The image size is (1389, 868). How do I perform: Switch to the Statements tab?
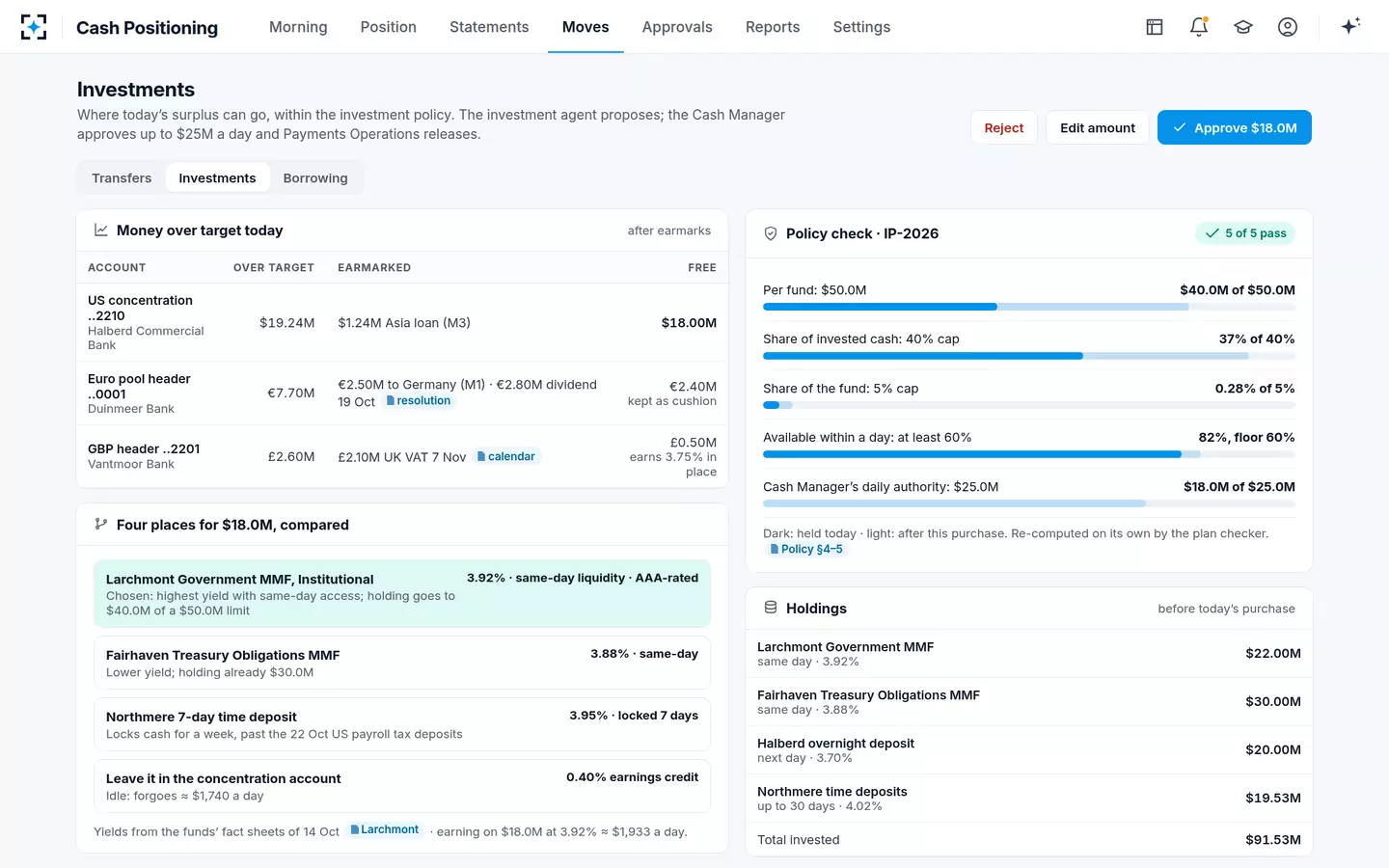[x=489, y=27]
